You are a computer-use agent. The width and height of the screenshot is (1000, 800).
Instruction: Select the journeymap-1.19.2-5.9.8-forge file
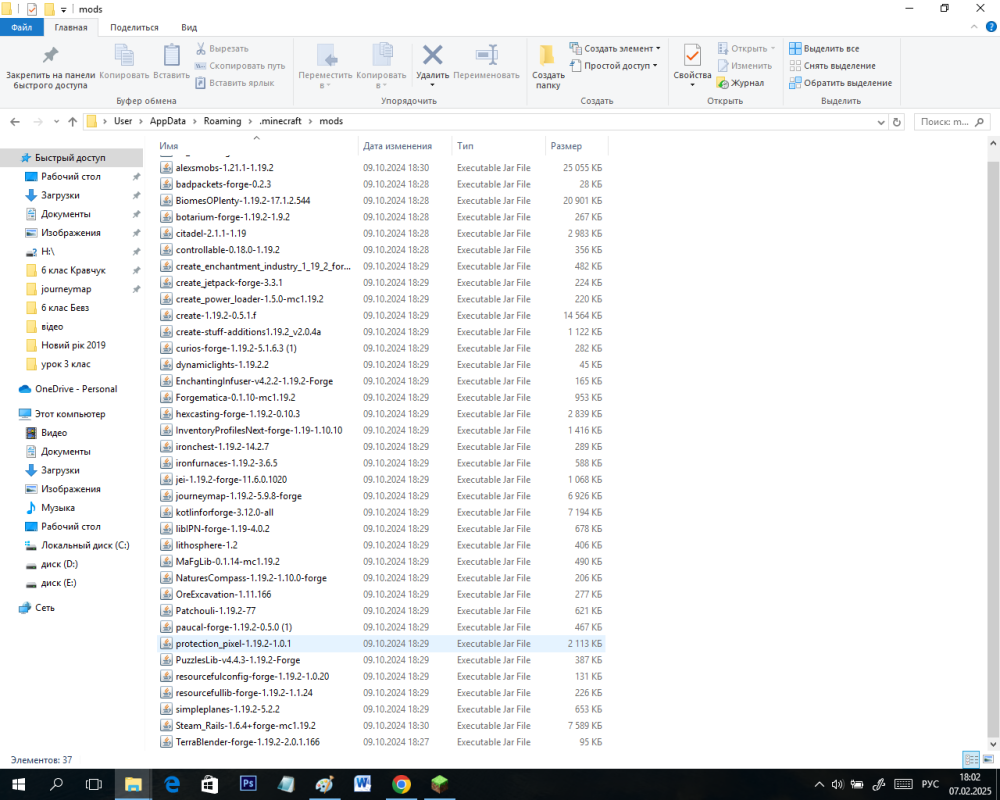click(381, 496)
